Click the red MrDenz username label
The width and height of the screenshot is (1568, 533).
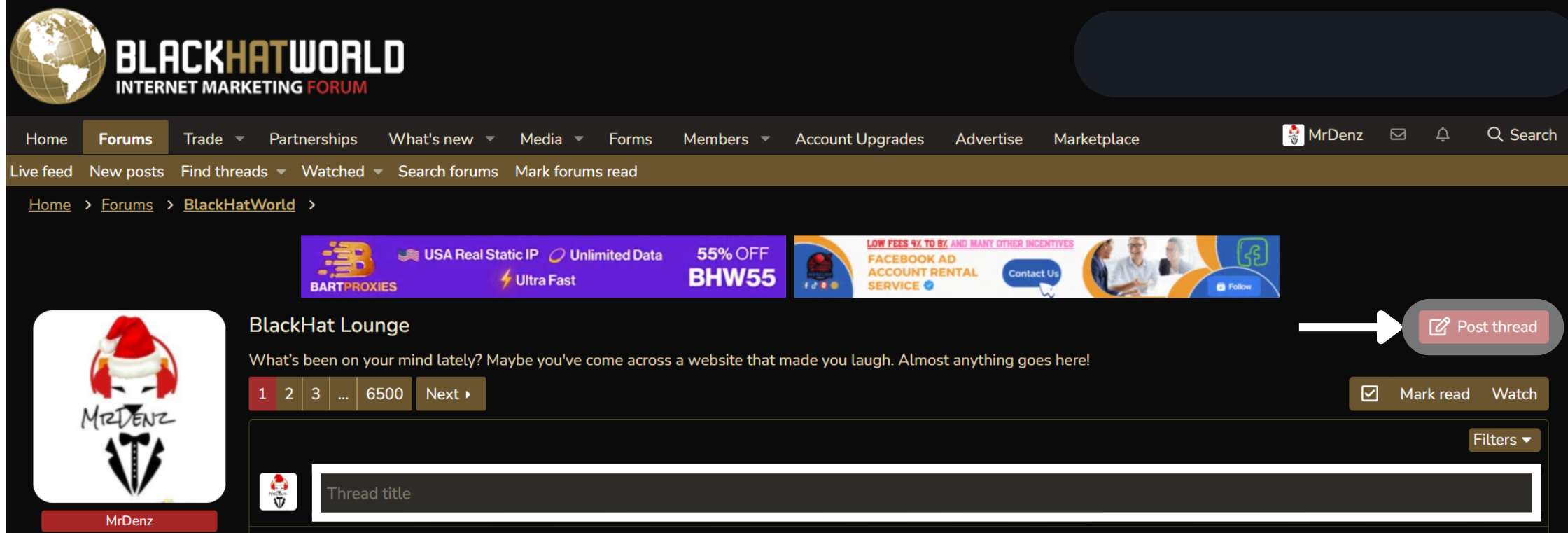pyautogui.click(x=129, y=520)
